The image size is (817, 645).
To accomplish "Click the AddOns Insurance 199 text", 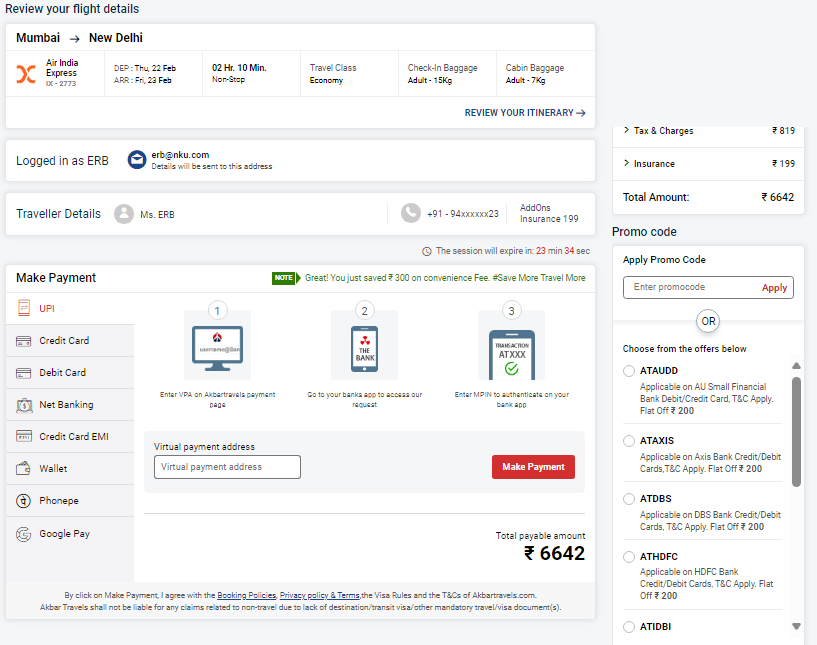I will (549, 214).
